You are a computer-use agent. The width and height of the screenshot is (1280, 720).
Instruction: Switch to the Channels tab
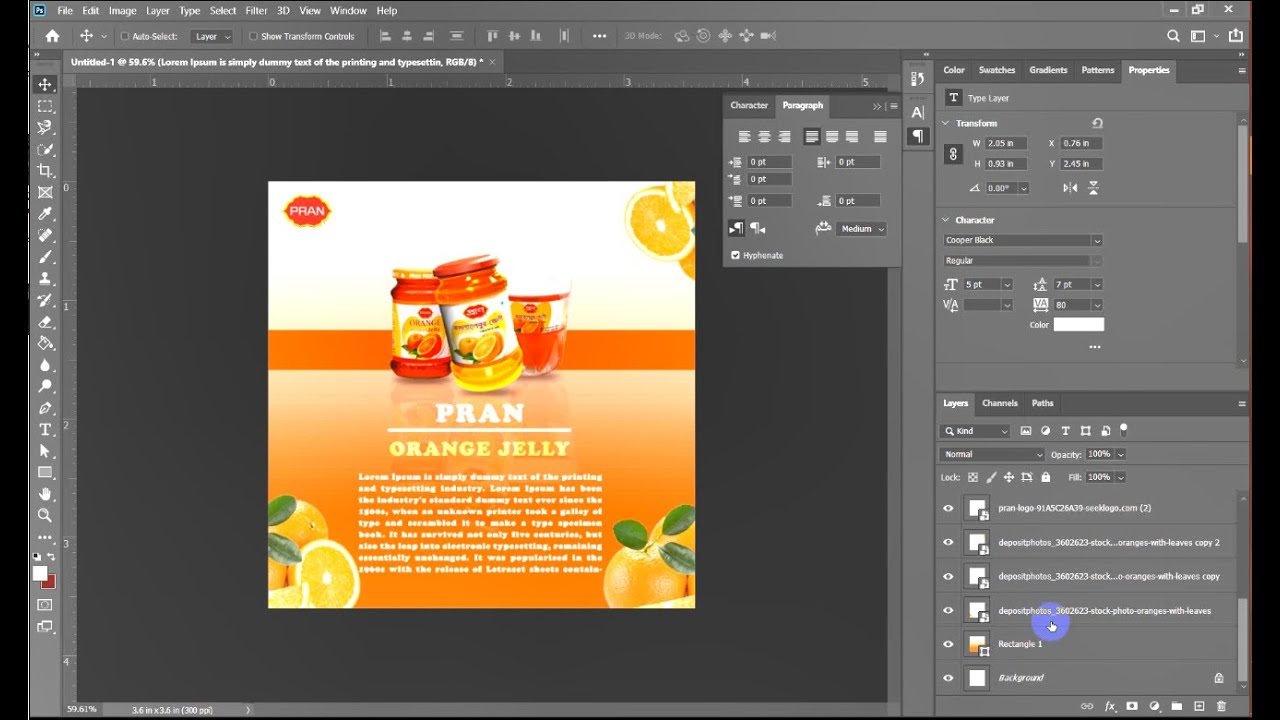tap(999, 403)
